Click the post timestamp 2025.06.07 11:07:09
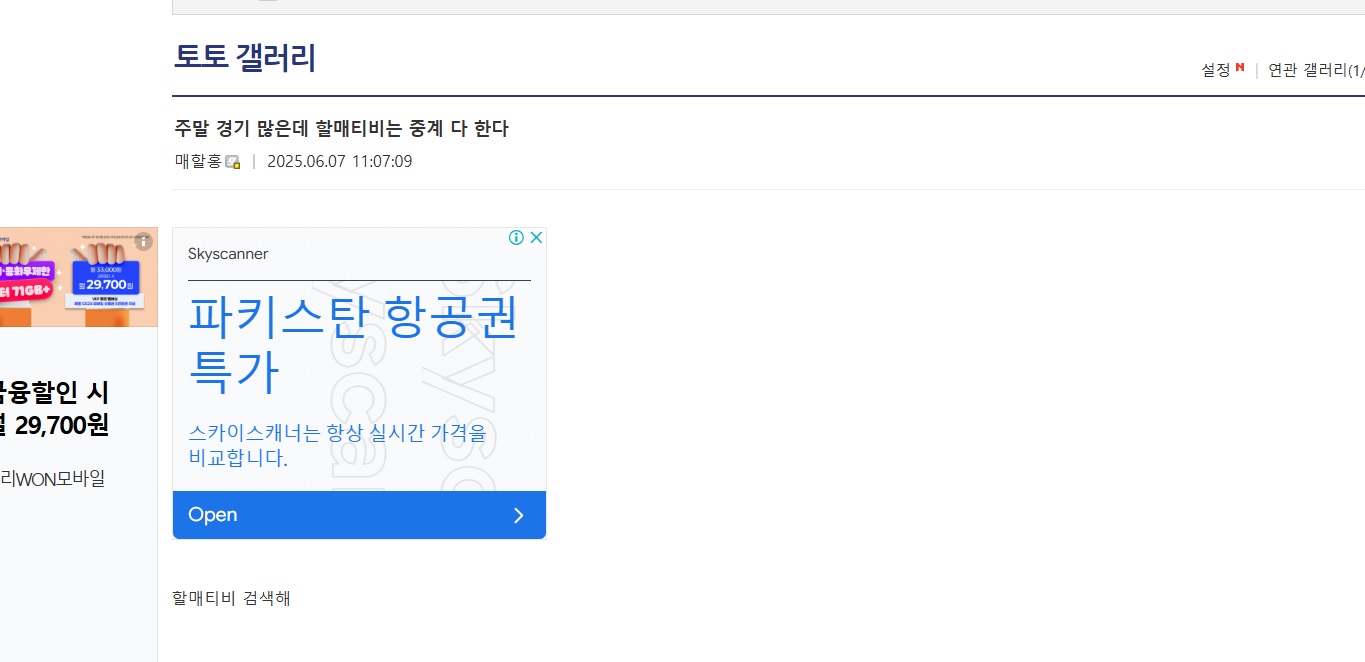The image size is (1365, 662). coord(339,161)
